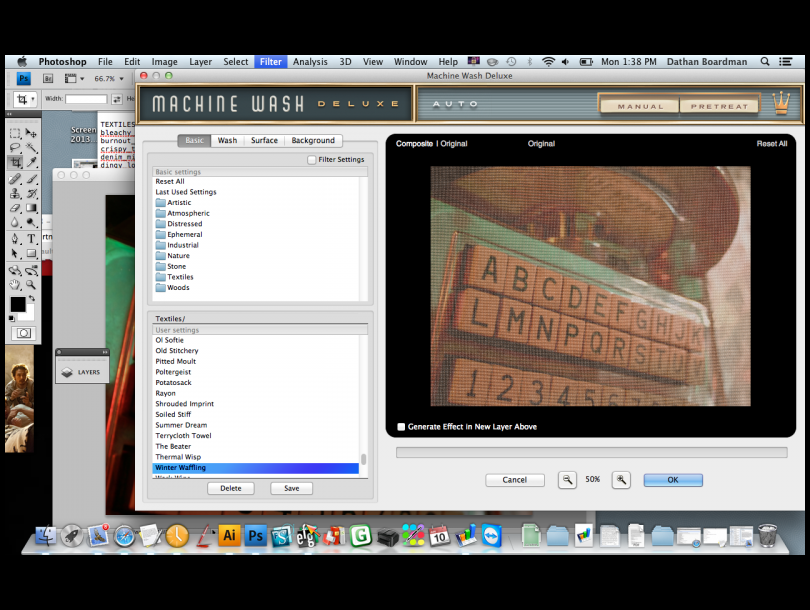The height and width of the screenshot is (610, 810).
Task: Select the Type tool
Action: pyautogui.click(x=31, y=239)
